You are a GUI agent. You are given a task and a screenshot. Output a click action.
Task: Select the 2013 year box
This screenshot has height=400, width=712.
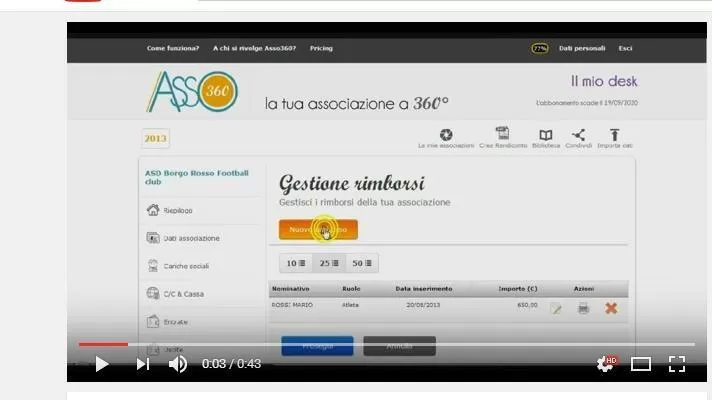[155, 138]
